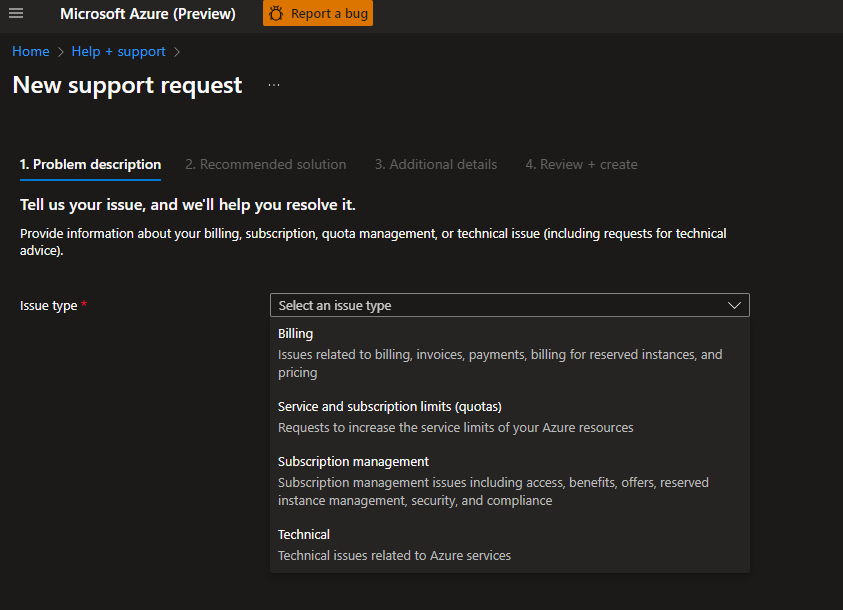Choose Subscription management option

(510, 480)
